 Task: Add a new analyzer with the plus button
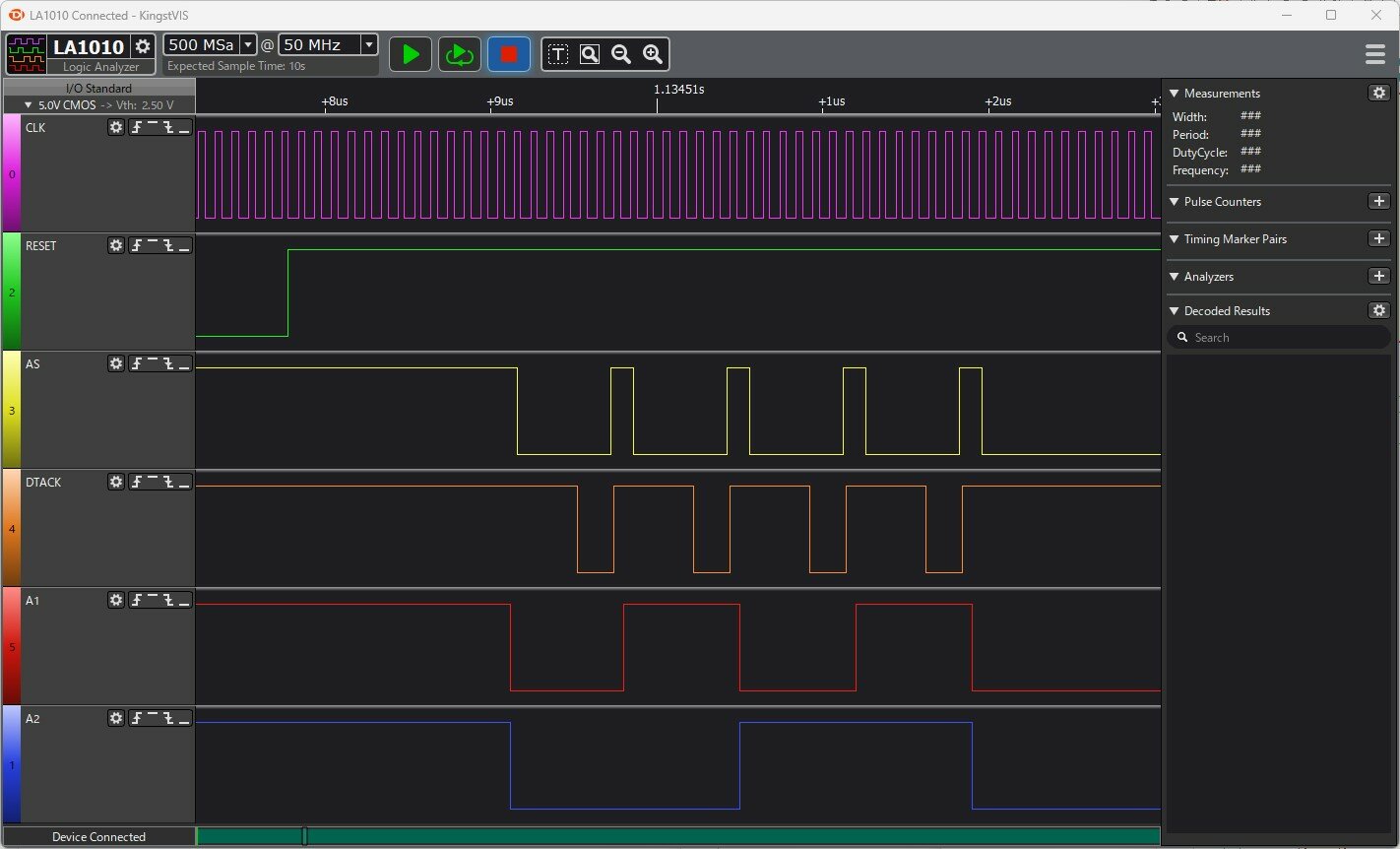pyautogui.click(x=1378, y=277)
